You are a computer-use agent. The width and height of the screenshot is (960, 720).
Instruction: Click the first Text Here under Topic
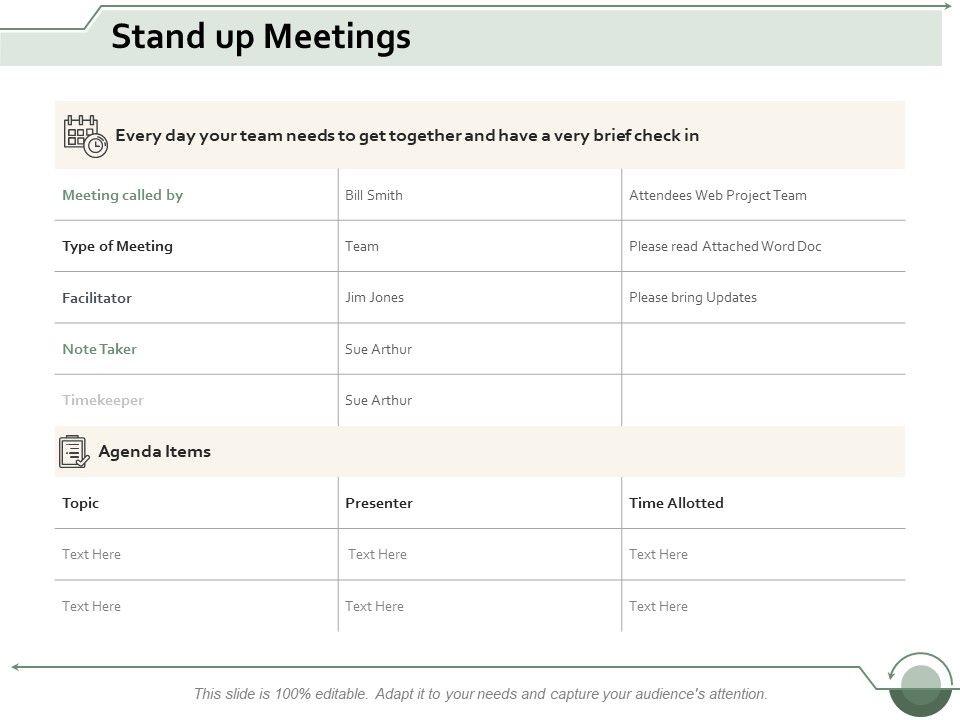tap(91, 554)
